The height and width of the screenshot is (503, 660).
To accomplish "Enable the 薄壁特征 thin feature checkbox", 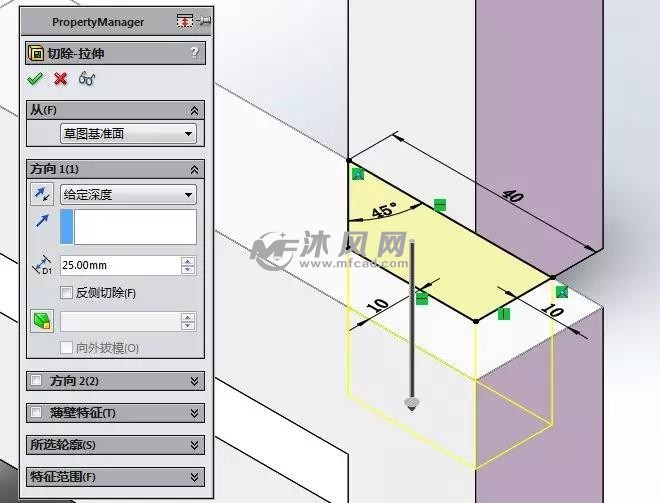I will [x=37, y=413].
